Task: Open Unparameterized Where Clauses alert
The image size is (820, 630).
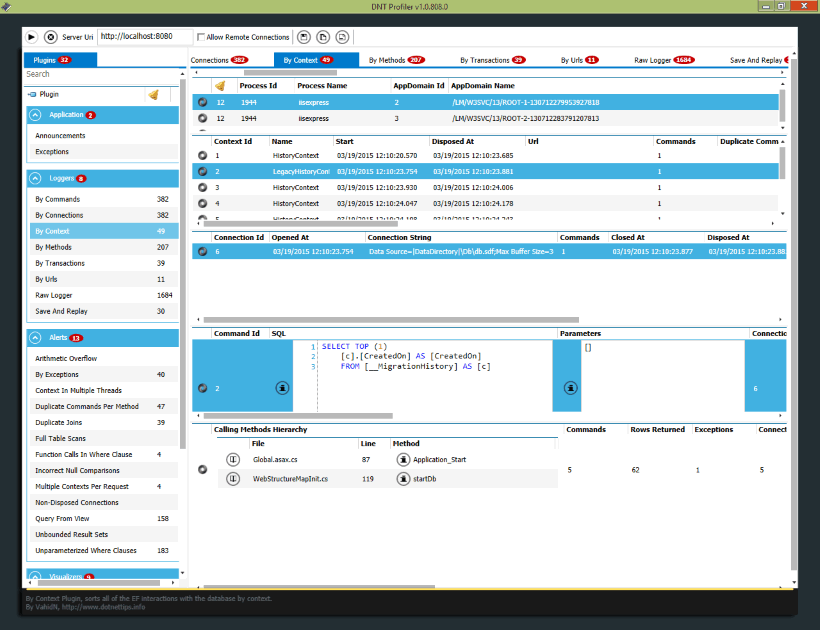Action: pos(102,551)
